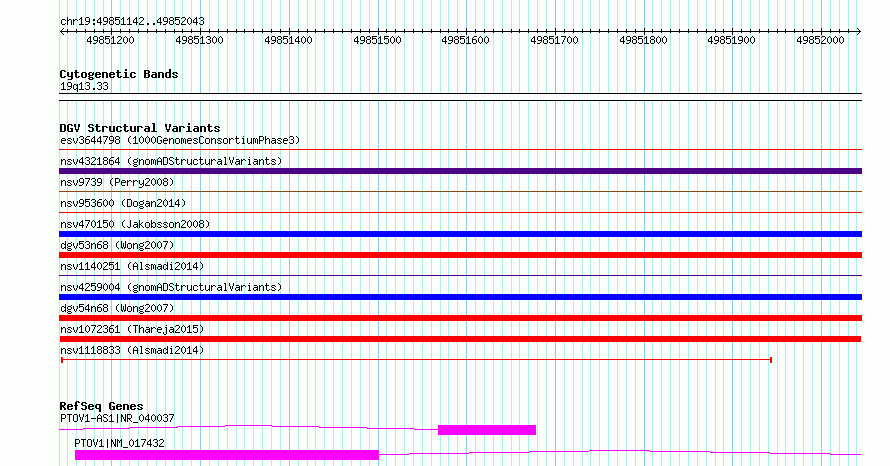Open variant nsv4259004 gnomAD label

(171, 287)
